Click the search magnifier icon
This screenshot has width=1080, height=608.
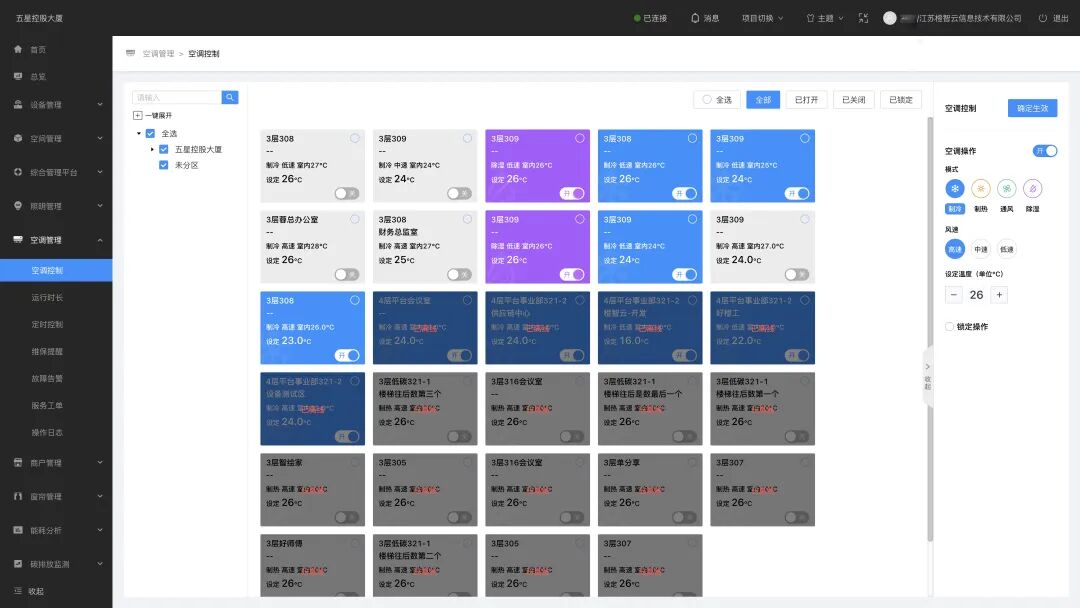click(231, 98)
